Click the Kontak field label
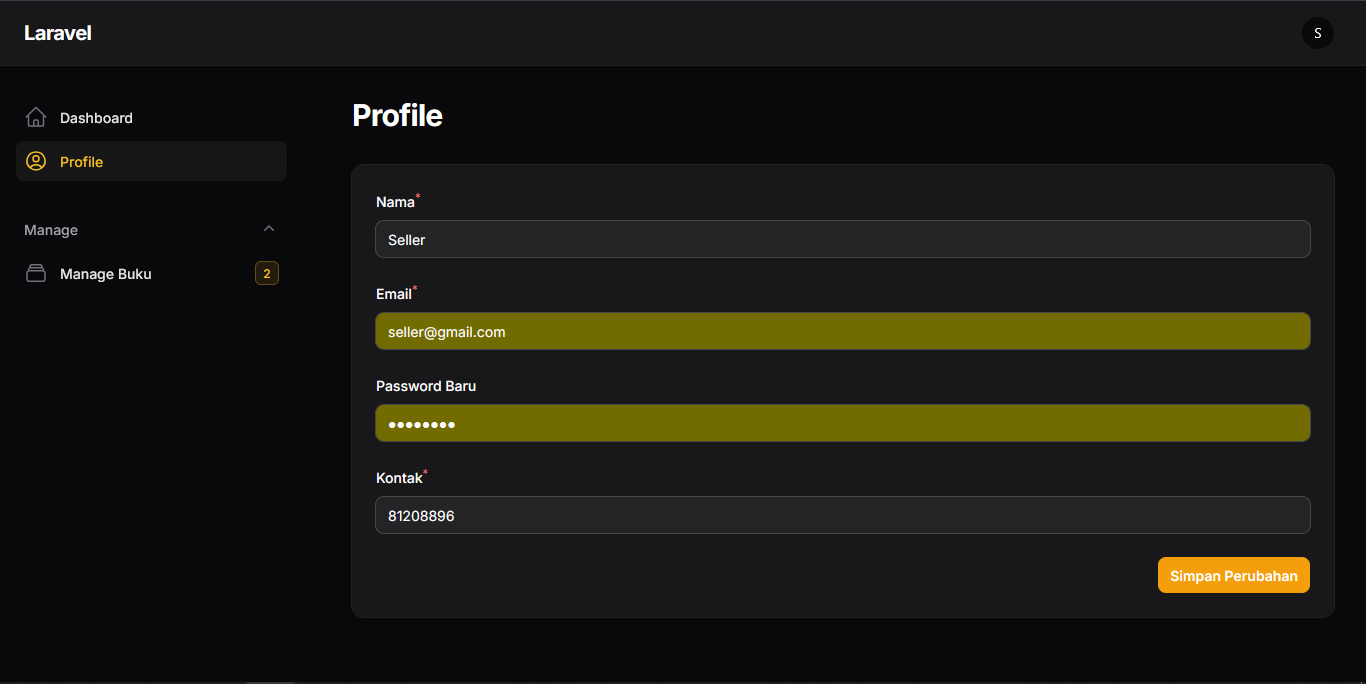The height and width of the screenshot is (684, 1366). 399,478
